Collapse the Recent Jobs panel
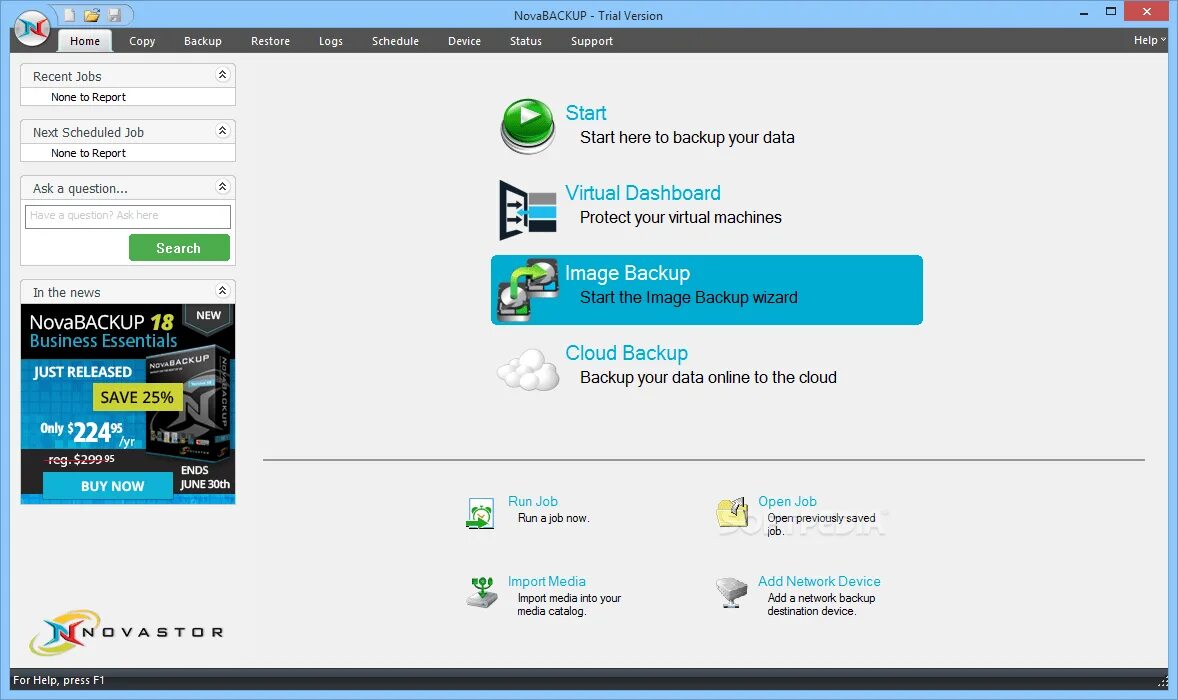Viewport: 1178px width, 700px height. pyautogui.click(x=222, y=74)
